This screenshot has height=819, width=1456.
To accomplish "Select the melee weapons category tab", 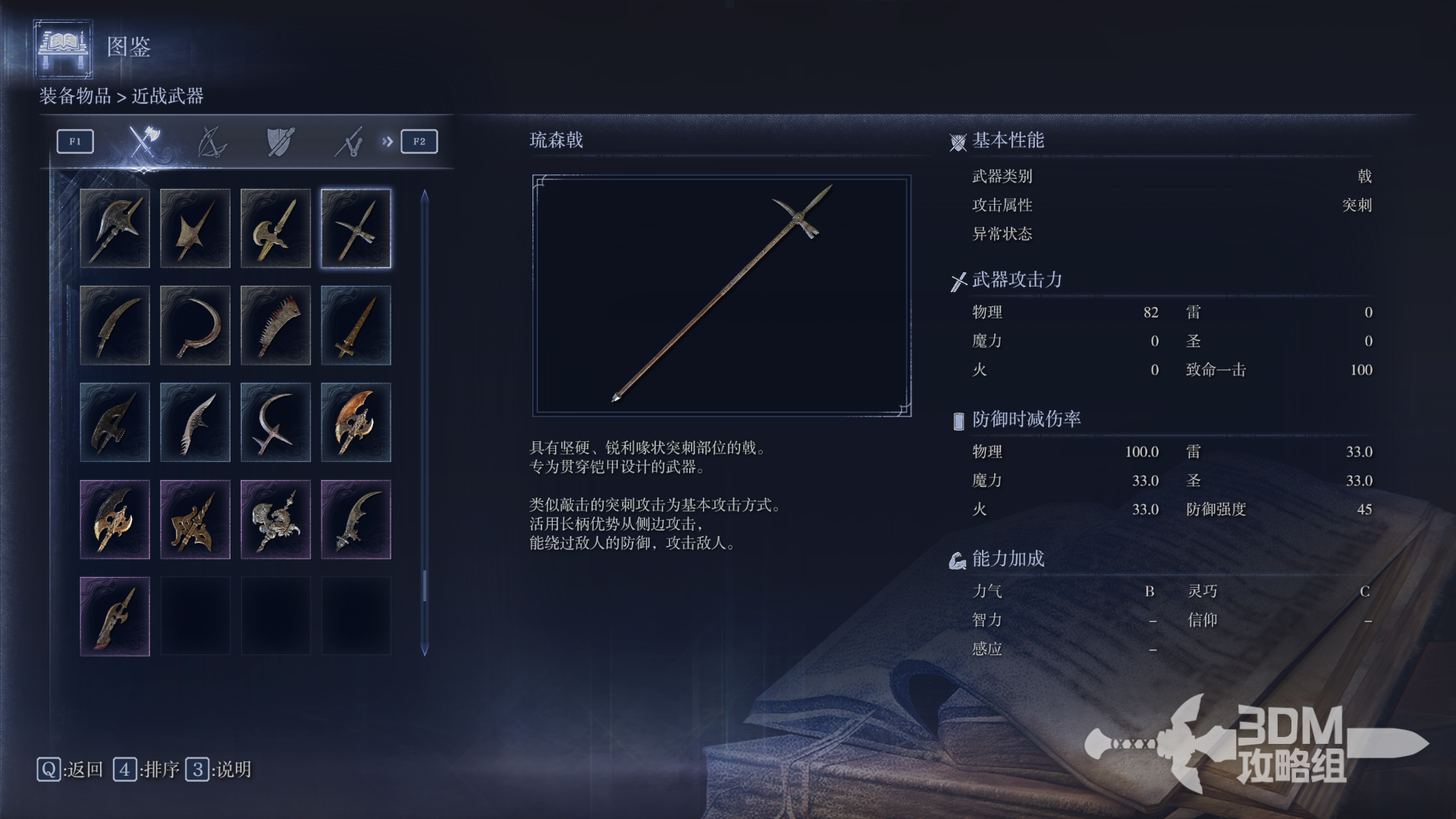I will pos(143,141).
